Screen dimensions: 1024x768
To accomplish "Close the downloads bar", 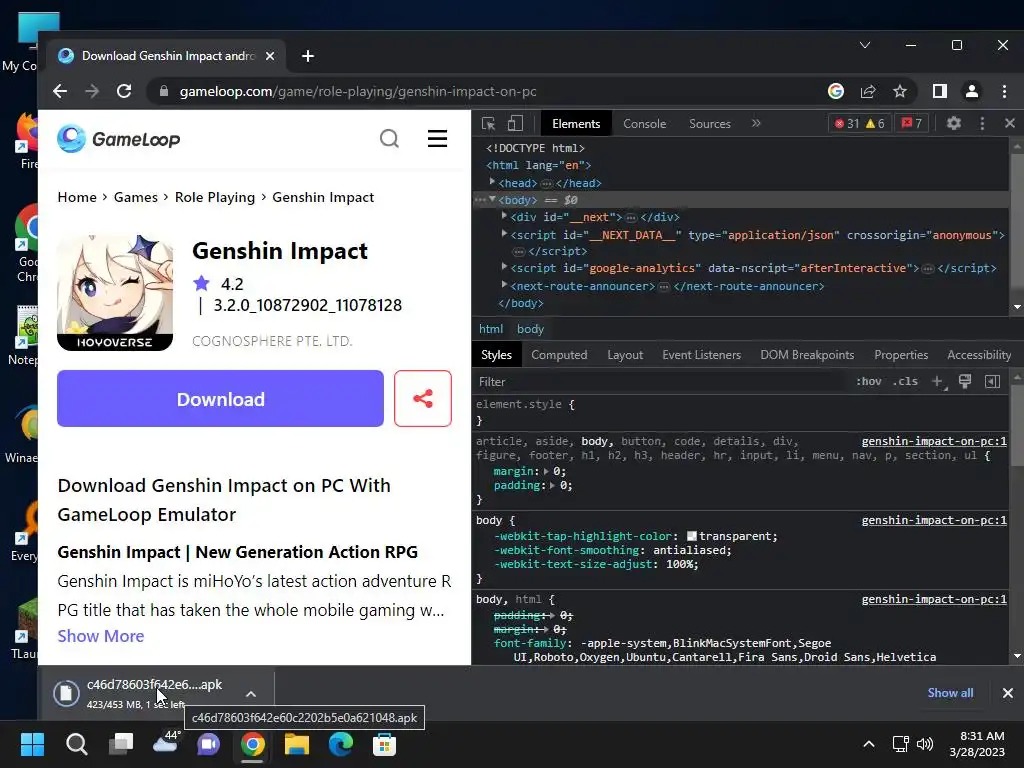I will tap(1008, 693).
